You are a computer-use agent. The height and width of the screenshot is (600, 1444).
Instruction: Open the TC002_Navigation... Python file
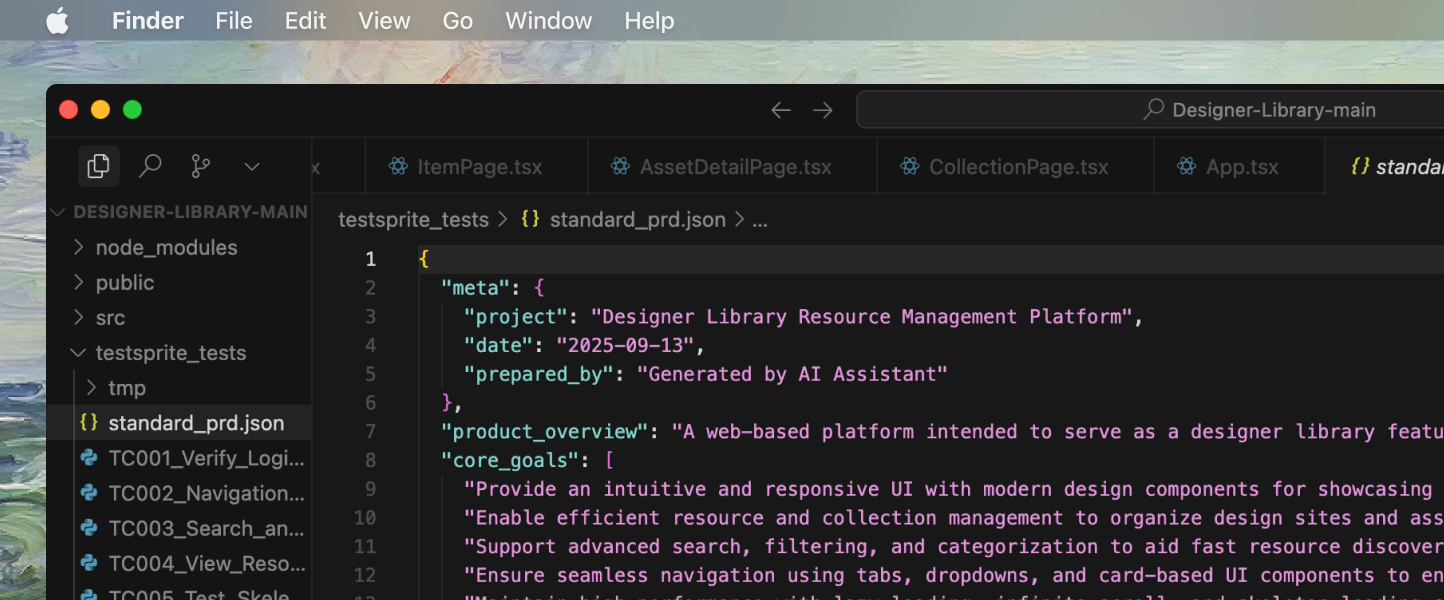pyautogui.click(x=179, y=493)
